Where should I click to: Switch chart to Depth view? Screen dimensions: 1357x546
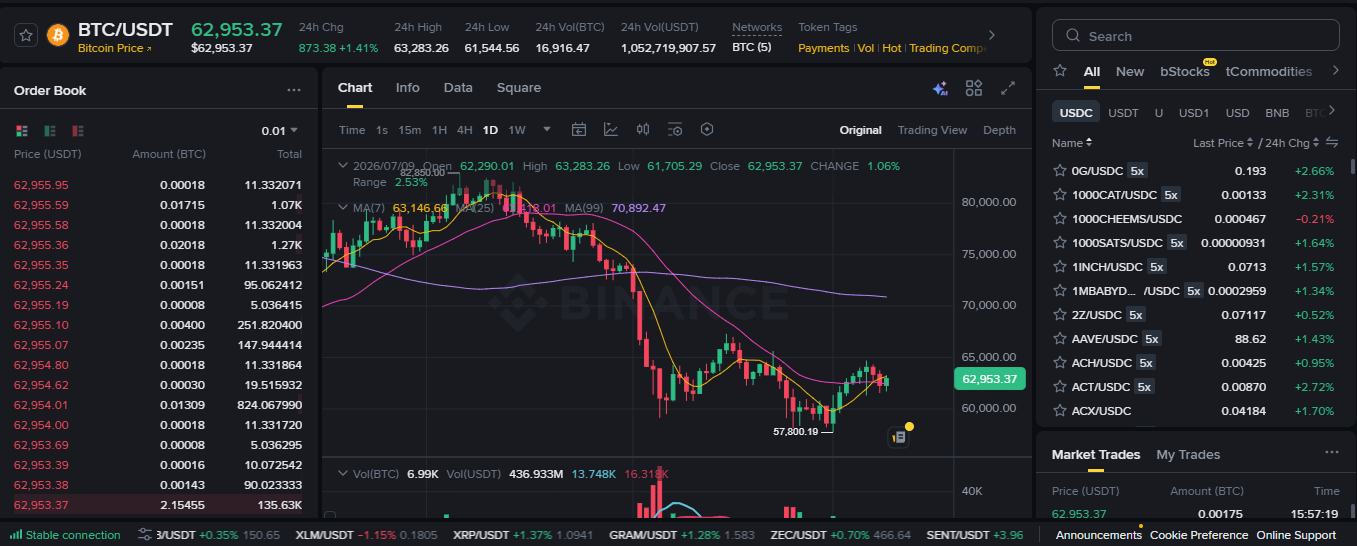click(999, 130)
